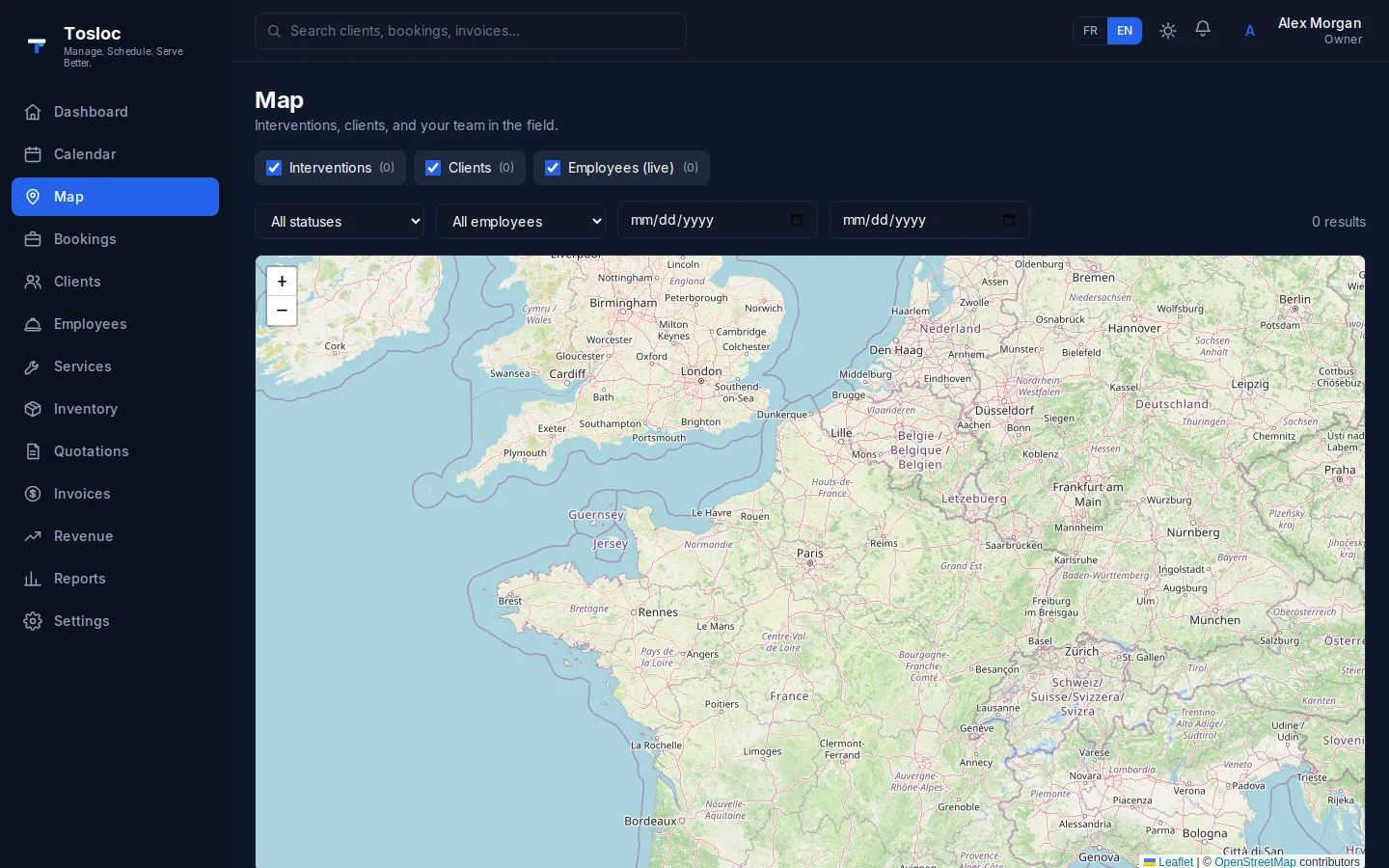Uncheck the Interventions layer checkbox
1389x868 pixels.
tap(274, 168)
